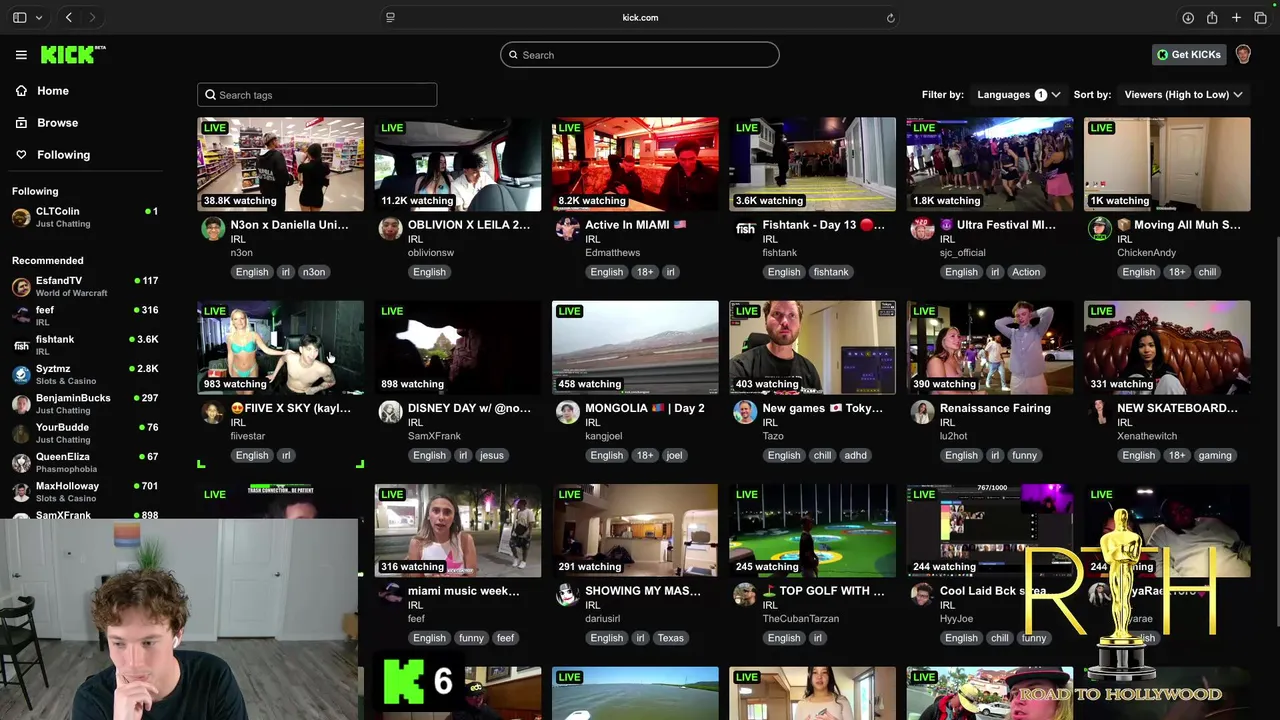Show browser tab overview

1260,17
